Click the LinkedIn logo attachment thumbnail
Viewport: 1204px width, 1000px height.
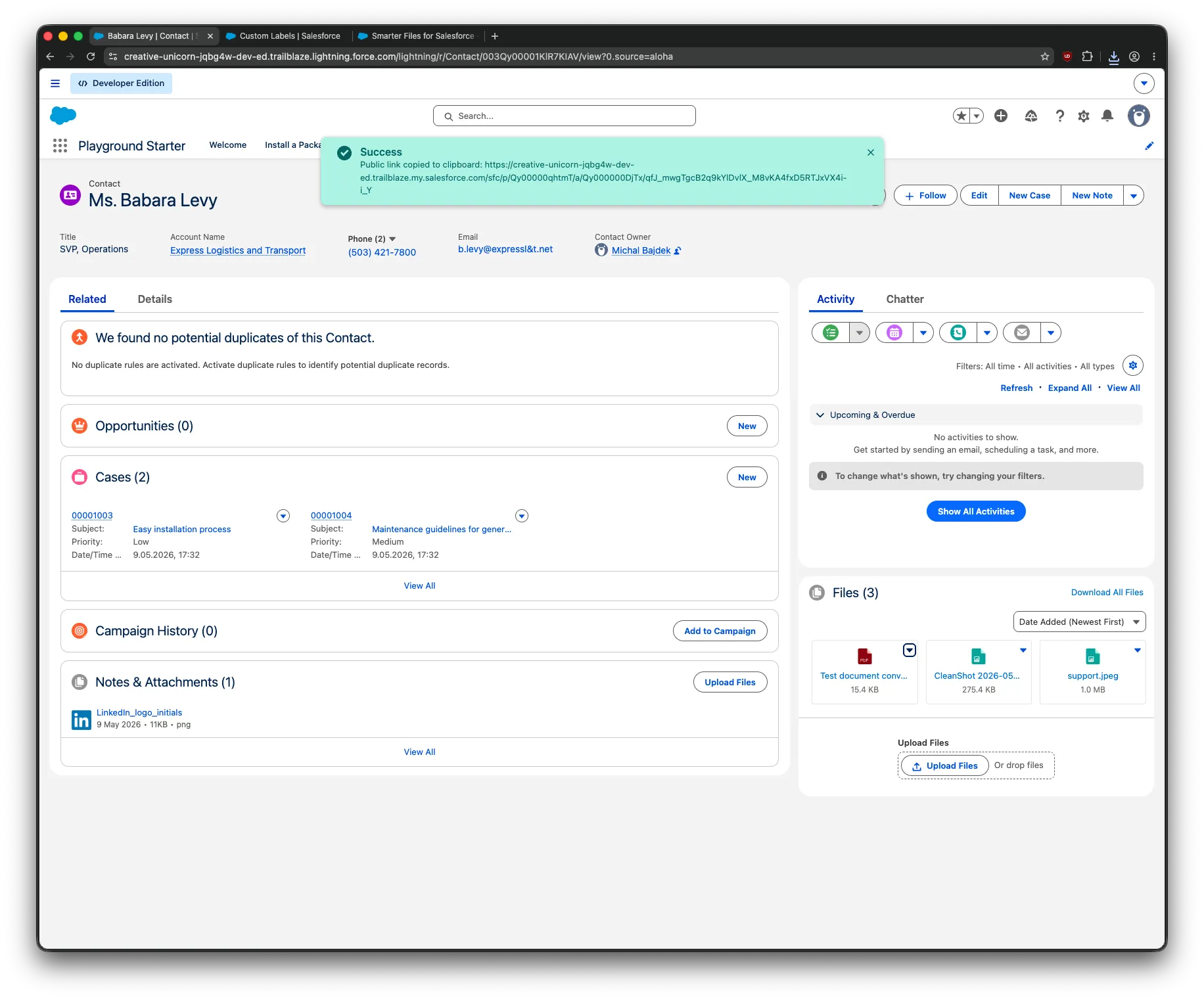click(81, 720)
